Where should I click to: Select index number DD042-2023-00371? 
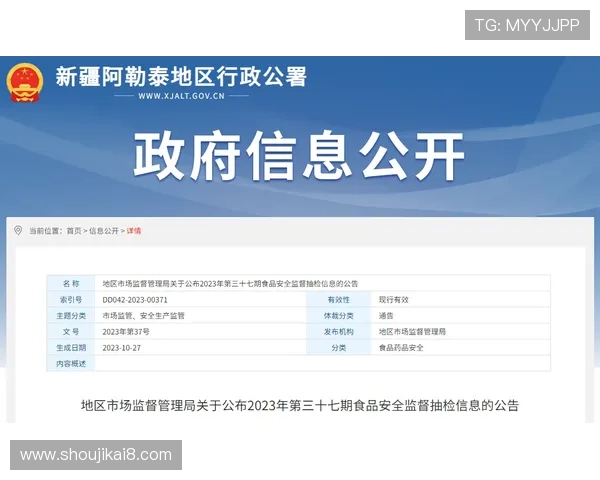point(135,300)
